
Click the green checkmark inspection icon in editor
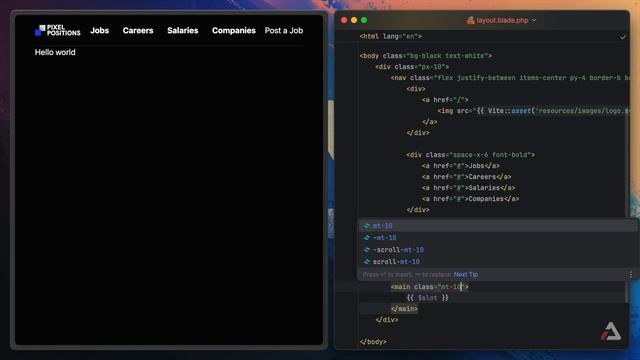623,37
